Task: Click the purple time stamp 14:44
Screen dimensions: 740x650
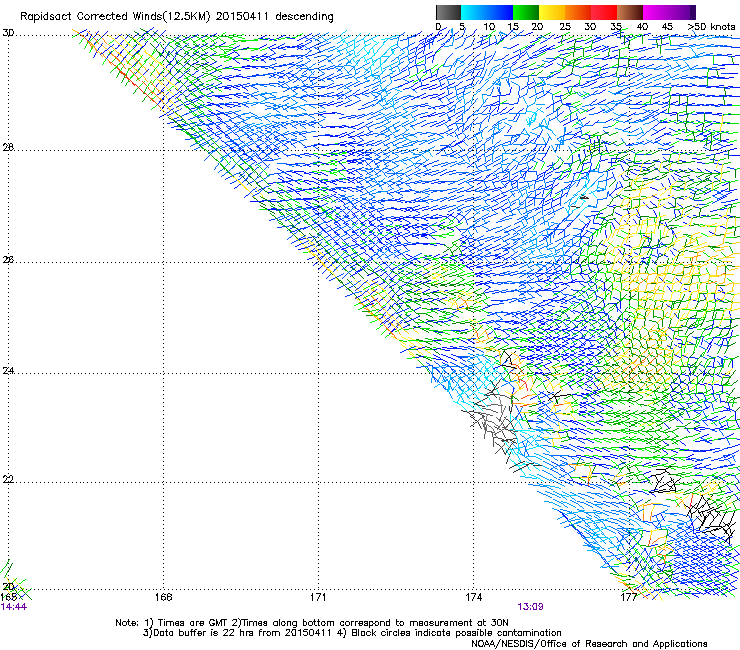Action: [x=14, y=607]
